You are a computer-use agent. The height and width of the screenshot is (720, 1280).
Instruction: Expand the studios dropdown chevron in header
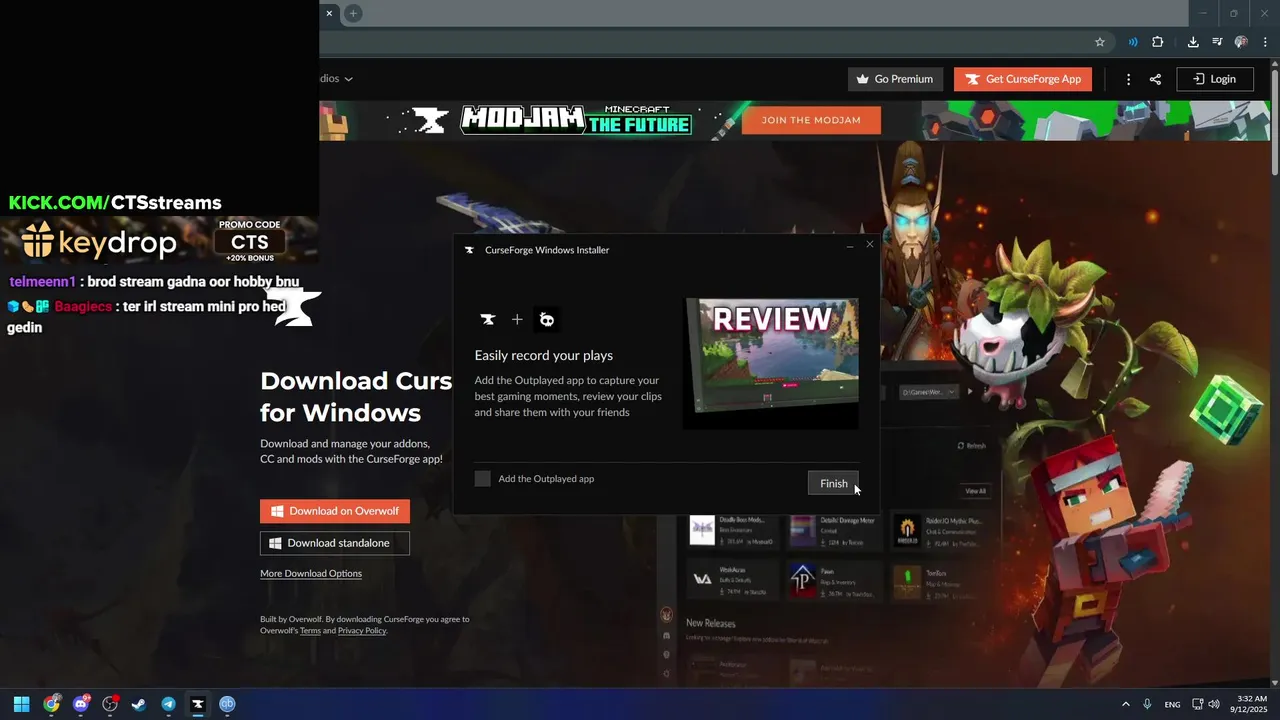pos(348,79)
